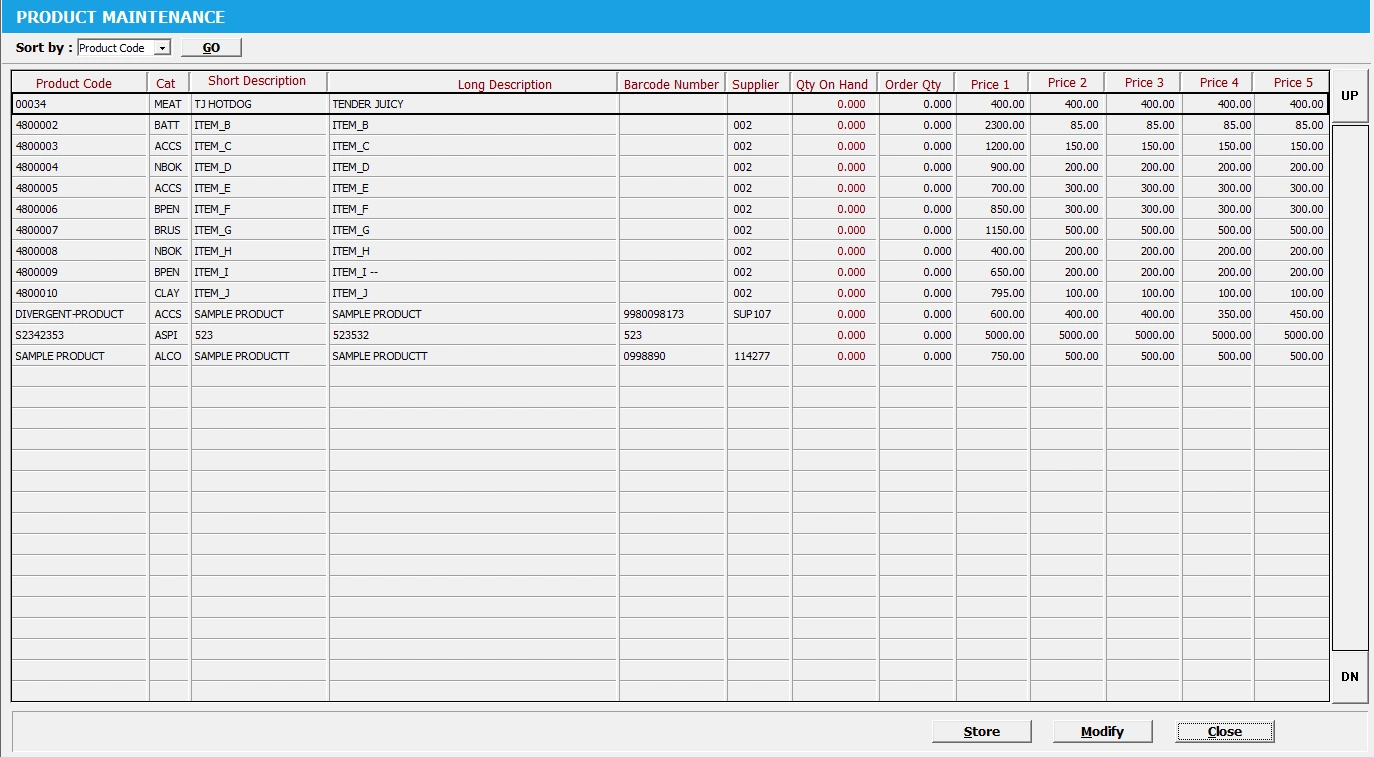Click Price 1 value 1200.00
The height and width of the screenshot is (757, 1374).
992,146
